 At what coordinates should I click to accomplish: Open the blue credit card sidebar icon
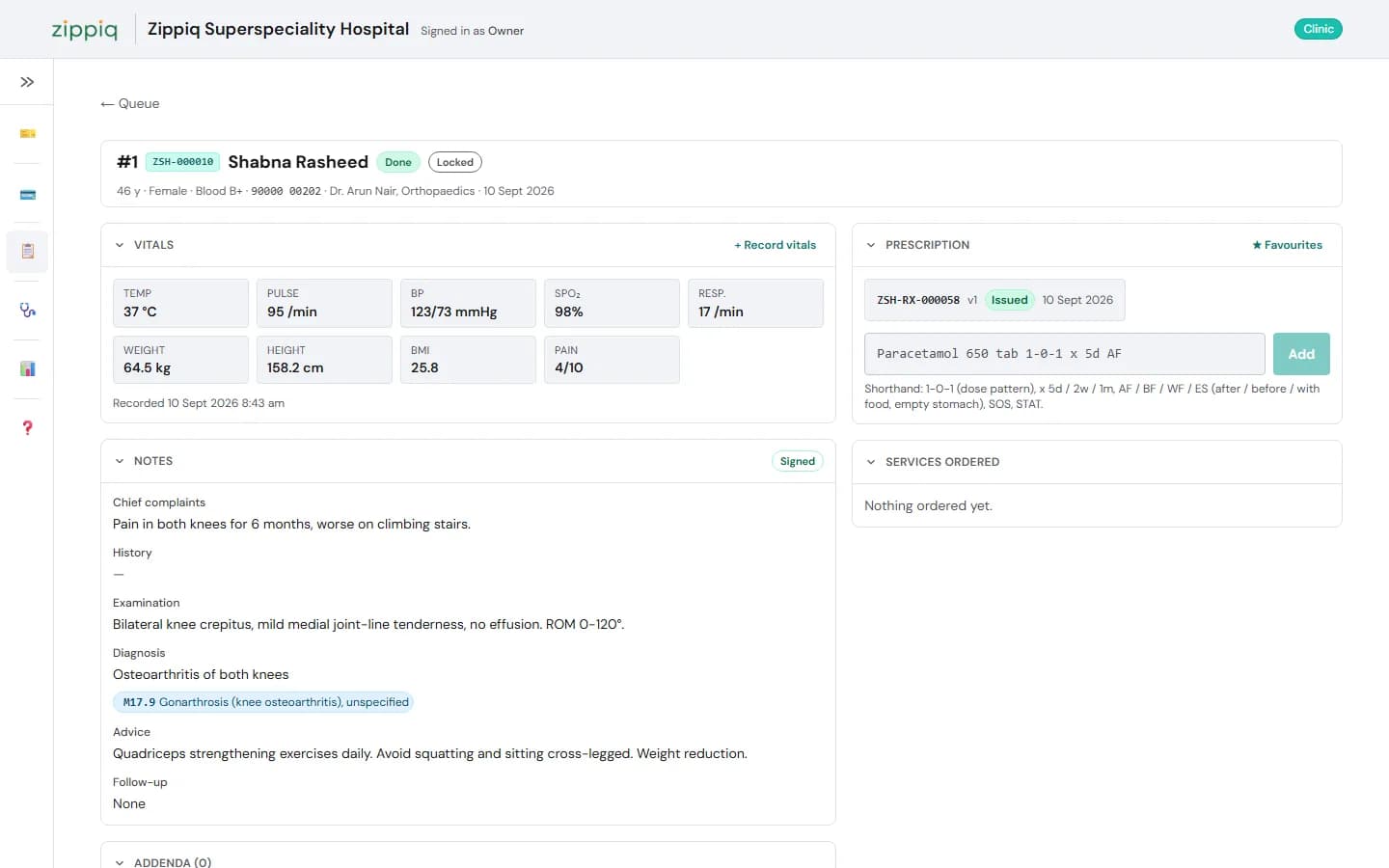(x=27, y=195)
